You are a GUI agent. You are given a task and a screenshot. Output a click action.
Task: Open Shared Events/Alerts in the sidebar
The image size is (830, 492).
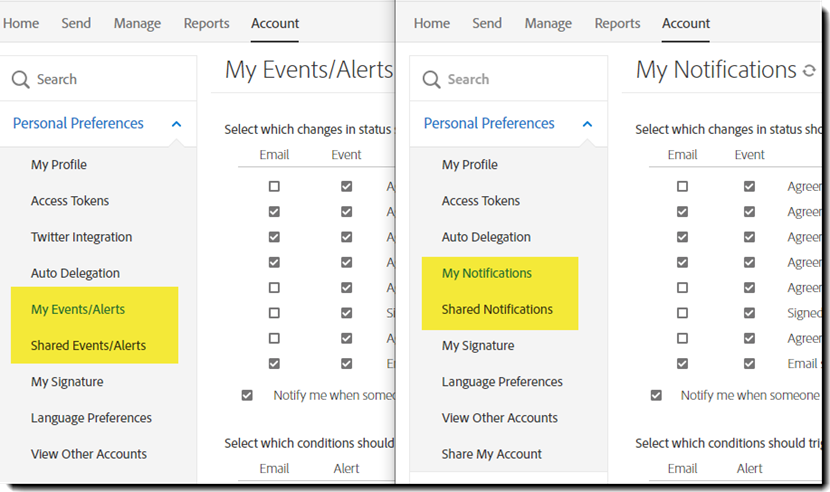coord(88,345)
